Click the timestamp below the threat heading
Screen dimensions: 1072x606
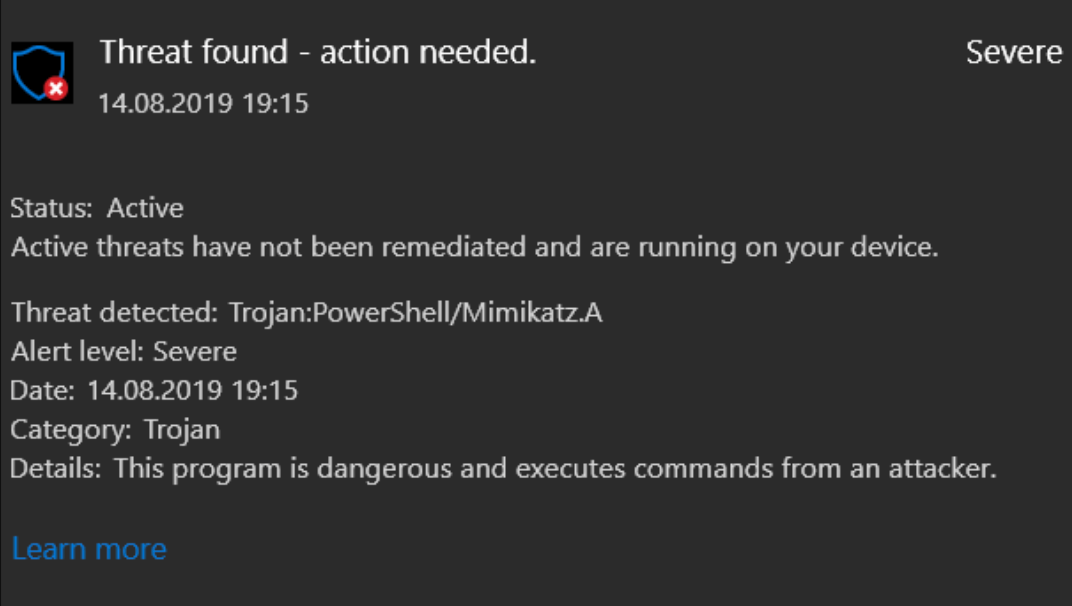click(x=203, y=103)
